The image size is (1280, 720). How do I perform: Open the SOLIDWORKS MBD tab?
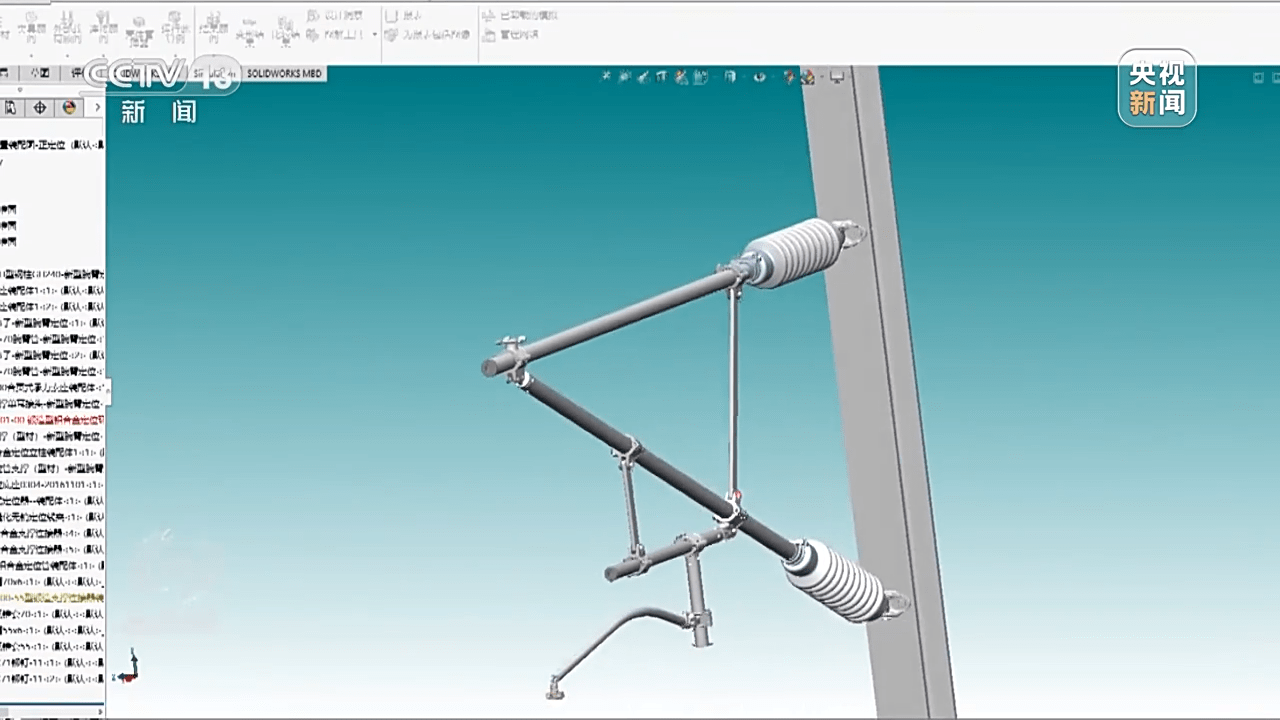[285, 74]
